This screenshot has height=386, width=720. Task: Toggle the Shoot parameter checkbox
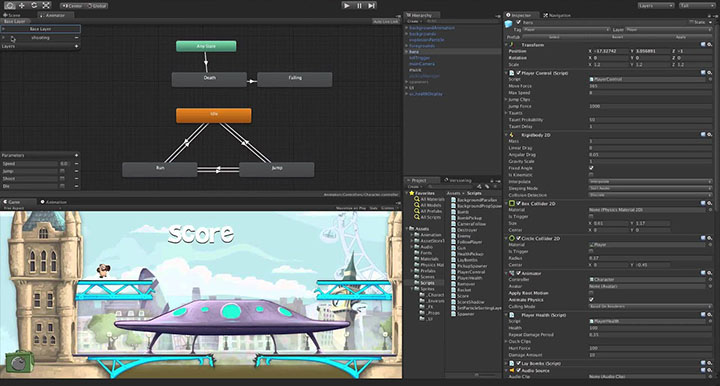62,179
